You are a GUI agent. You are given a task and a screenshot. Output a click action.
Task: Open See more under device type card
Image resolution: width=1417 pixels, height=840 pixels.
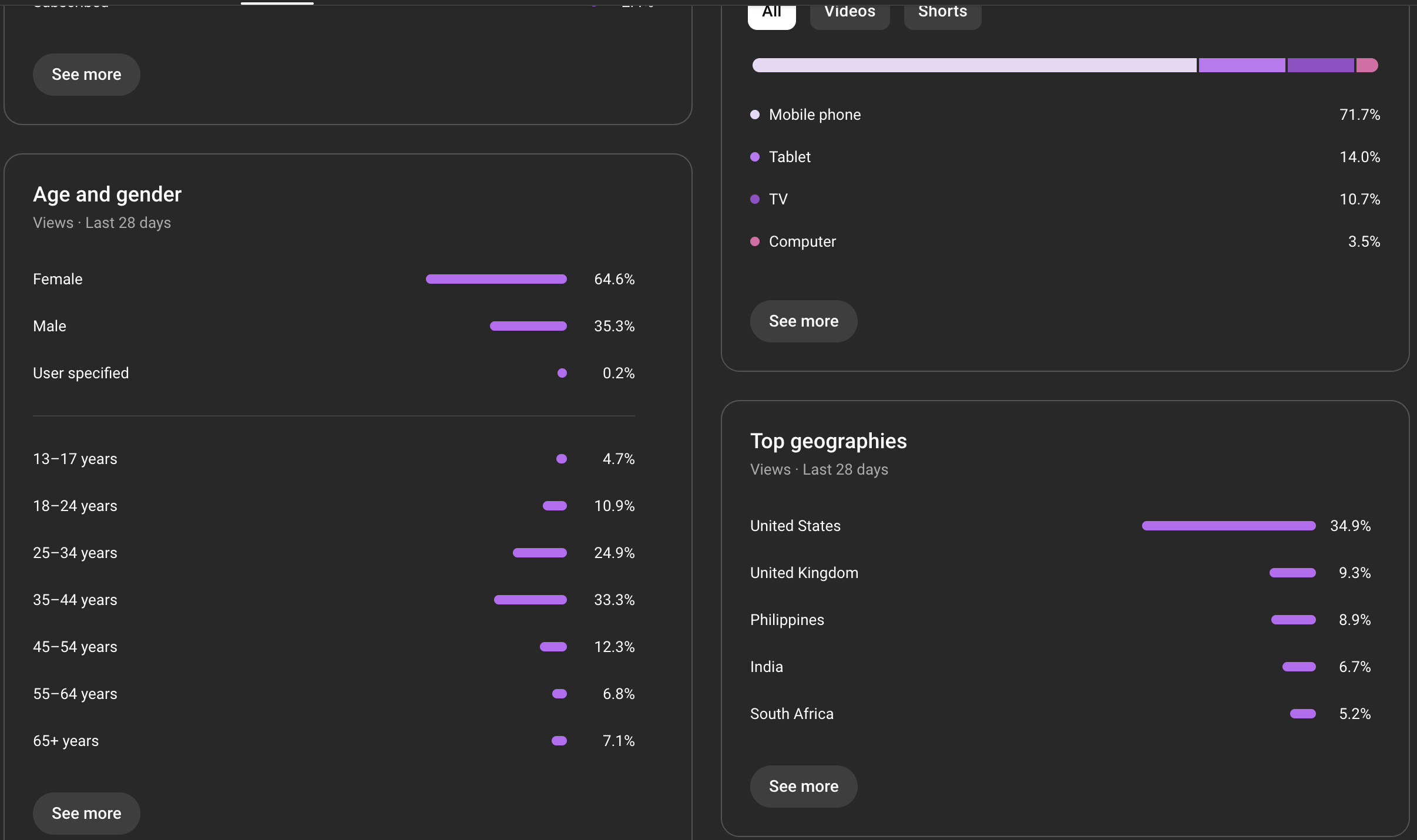click(x=803, y=321)
